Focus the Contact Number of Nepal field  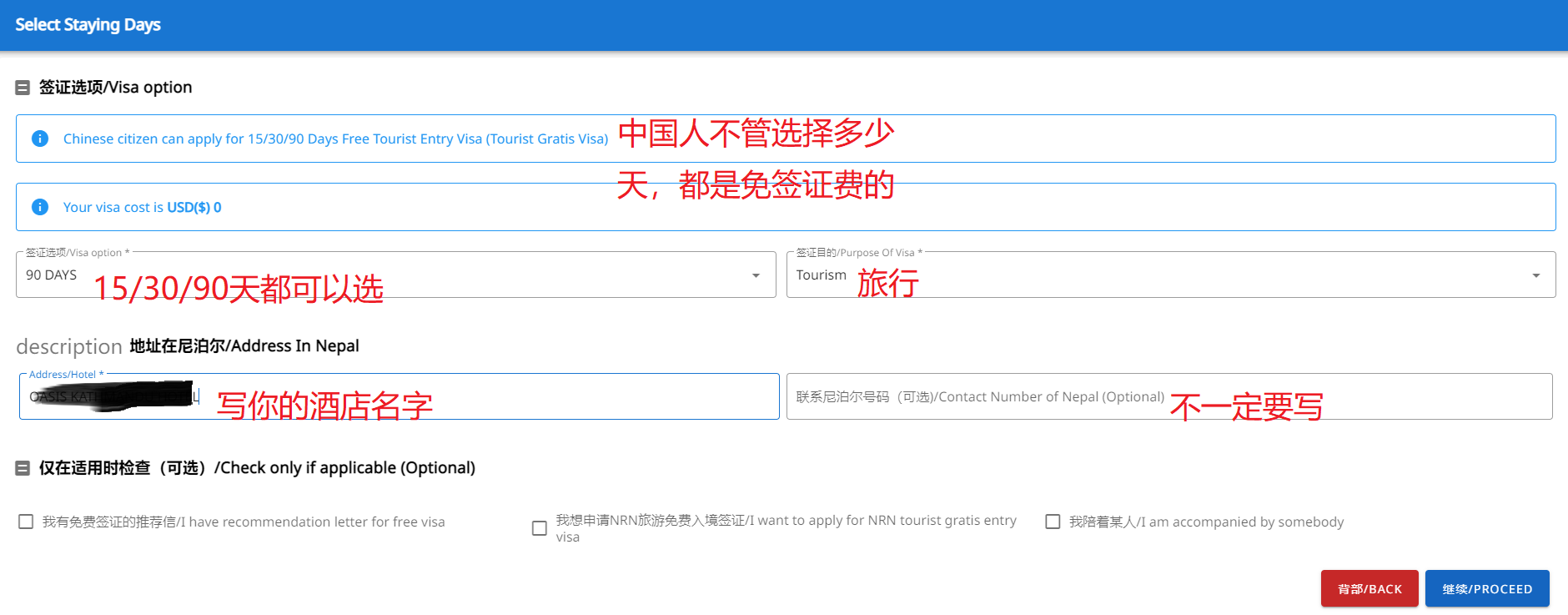(1169, 396)
